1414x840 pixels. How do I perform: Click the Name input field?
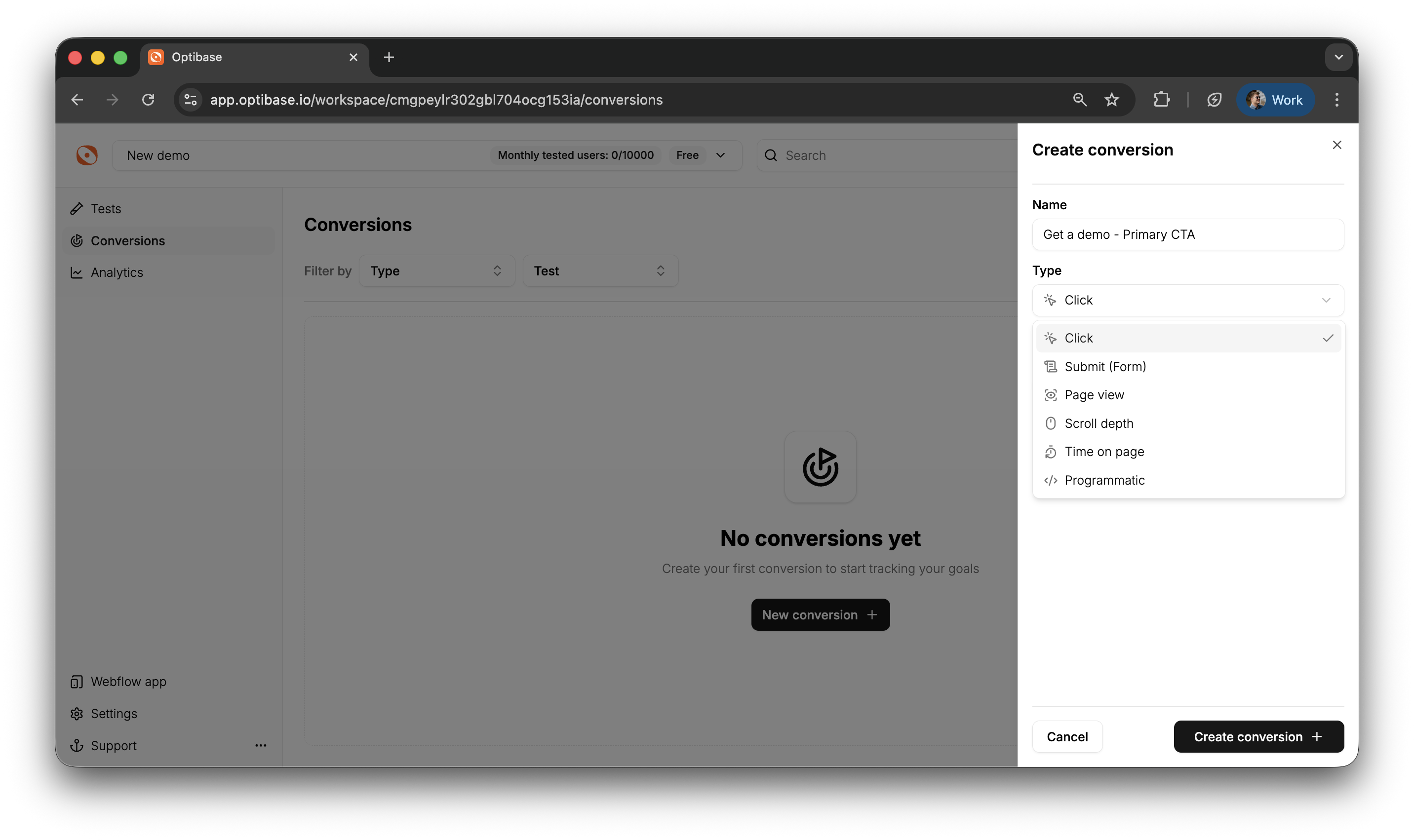(1187, 234)
